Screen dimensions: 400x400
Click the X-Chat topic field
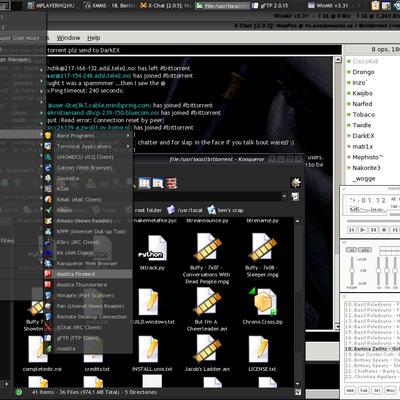[194, 50]
